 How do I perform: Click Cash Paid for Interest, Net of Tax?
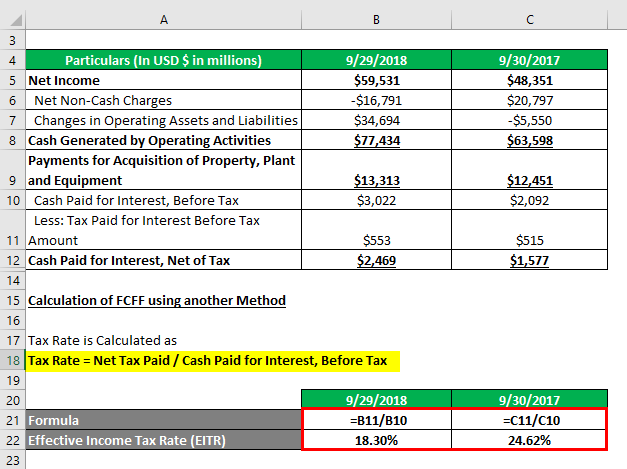click(x=164, y=260)
